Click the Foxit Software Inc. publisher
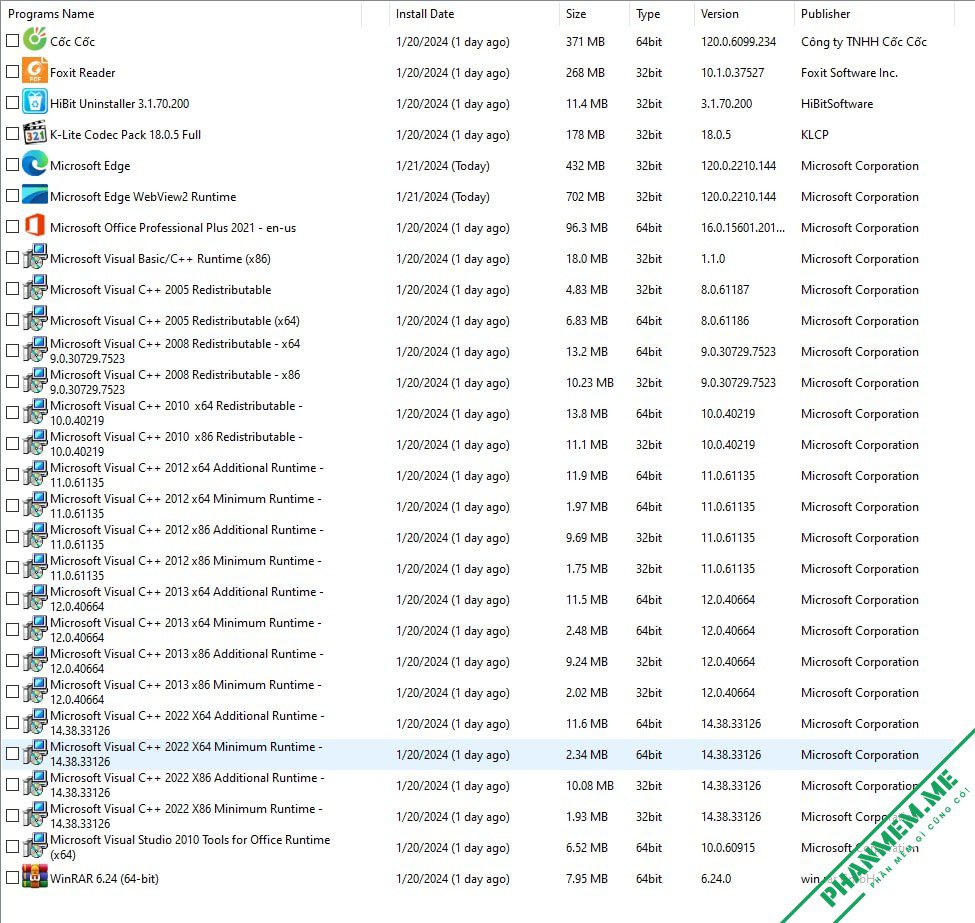The width and height of the screenshot is (975, 923). (x=849, y=73)
